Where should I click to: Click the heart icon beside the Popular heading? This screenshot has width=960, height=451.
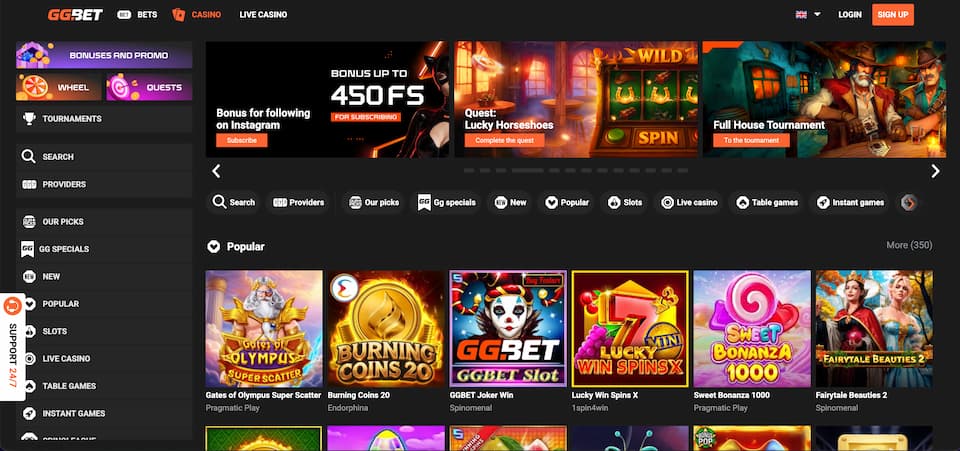click(213, 247)
